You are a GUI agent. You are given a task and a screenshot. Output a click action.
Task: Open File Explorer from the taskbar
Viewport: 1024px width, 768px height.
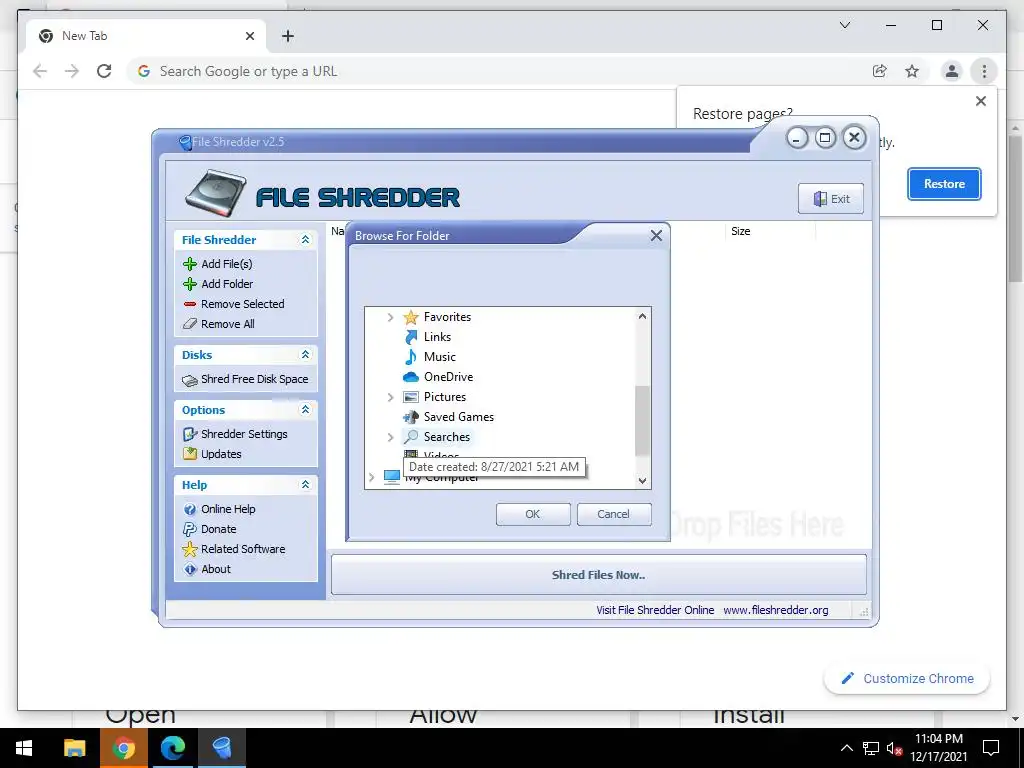pyautogui.click(x=74, y=748)
